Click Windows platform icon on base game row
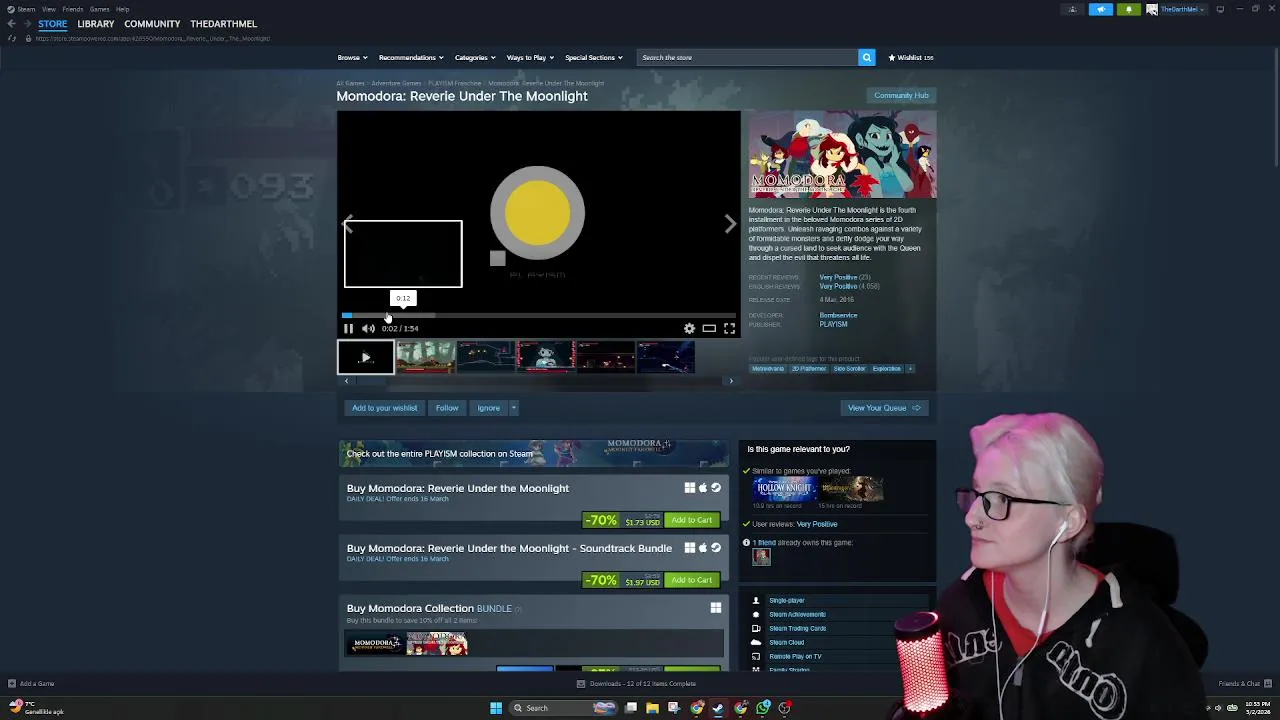The width and height of the screenshot is (1280, 720). [690, 488]
